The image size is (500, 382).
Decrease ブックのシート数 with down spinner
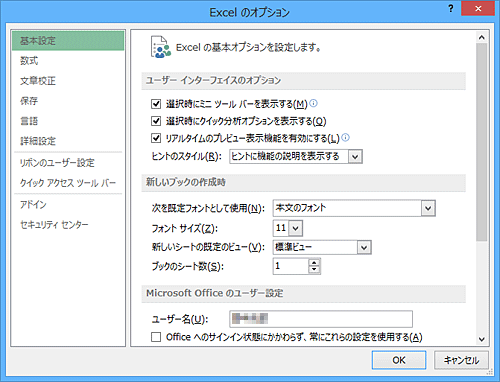tap(314, 270)
